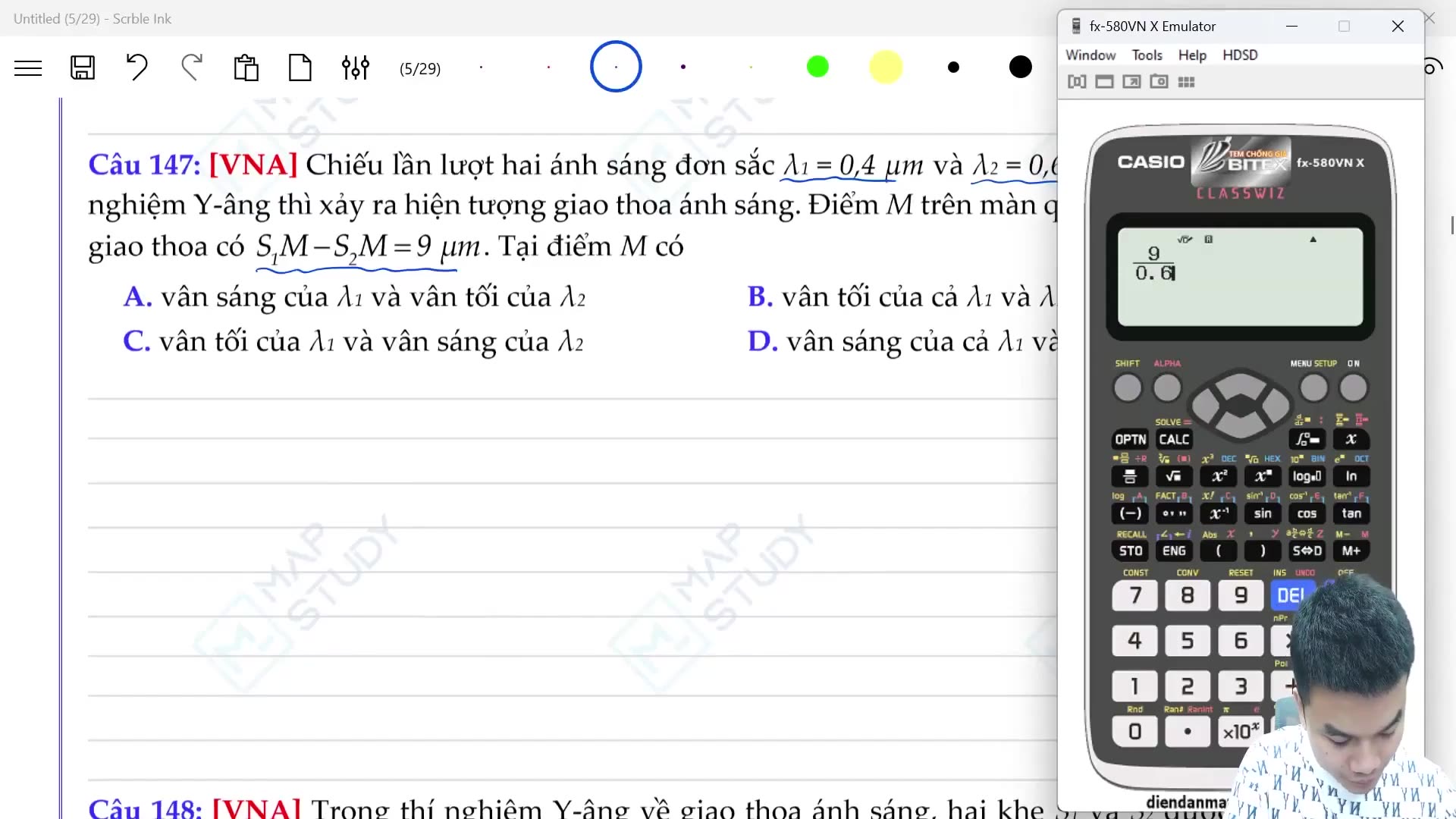
Task: Click the S⇔D toggle calculator key
Action: point(1307,551)
